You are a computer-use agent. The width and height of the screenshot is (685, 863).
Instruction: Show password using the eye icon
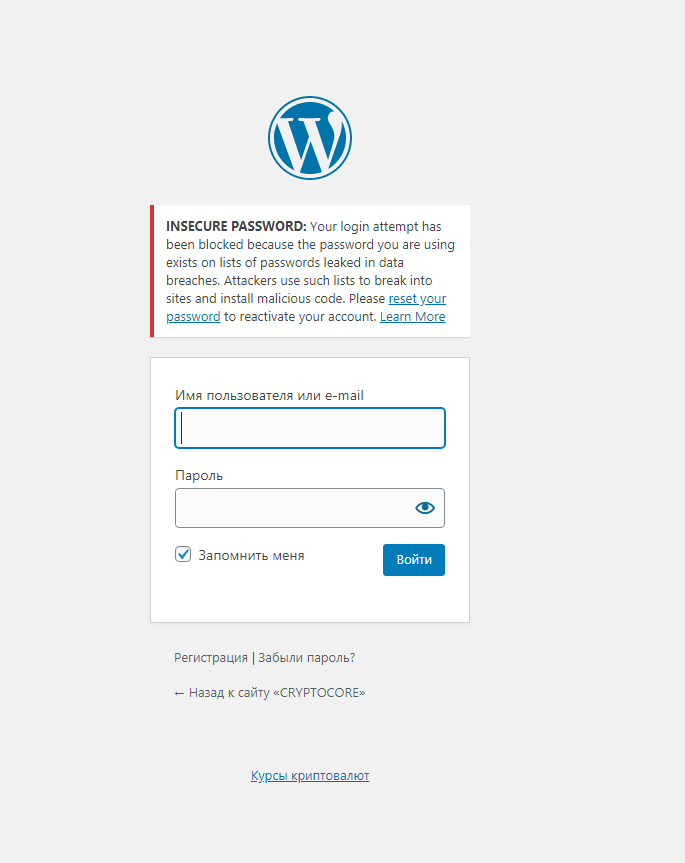click(x=425, y=508)
